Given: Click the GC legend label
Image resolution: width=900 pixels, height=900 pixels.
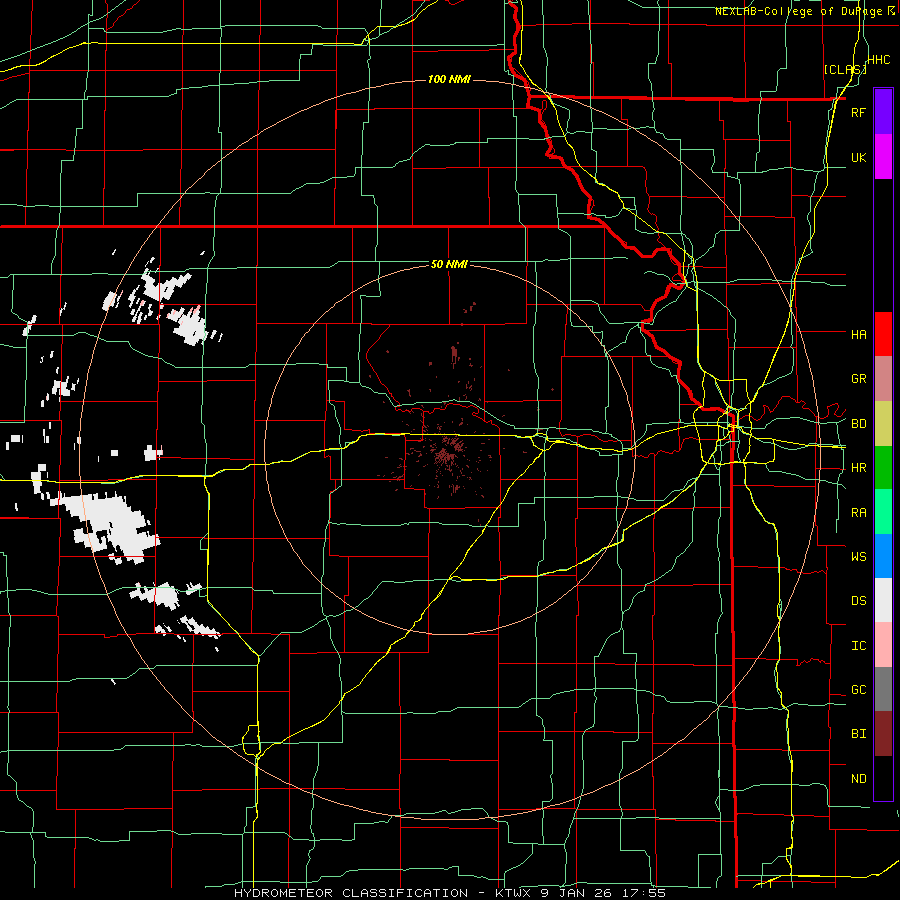Looking at the screenshot, I should (858, 690).
